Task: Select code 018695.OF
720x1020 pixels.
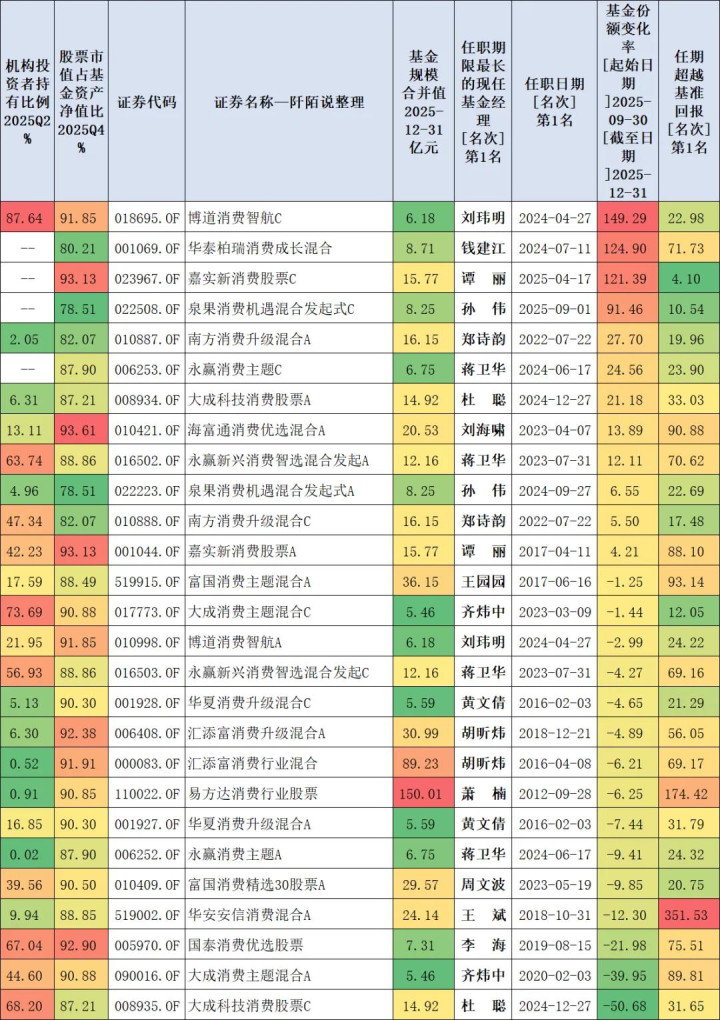Action: click(x=147, y=218)
